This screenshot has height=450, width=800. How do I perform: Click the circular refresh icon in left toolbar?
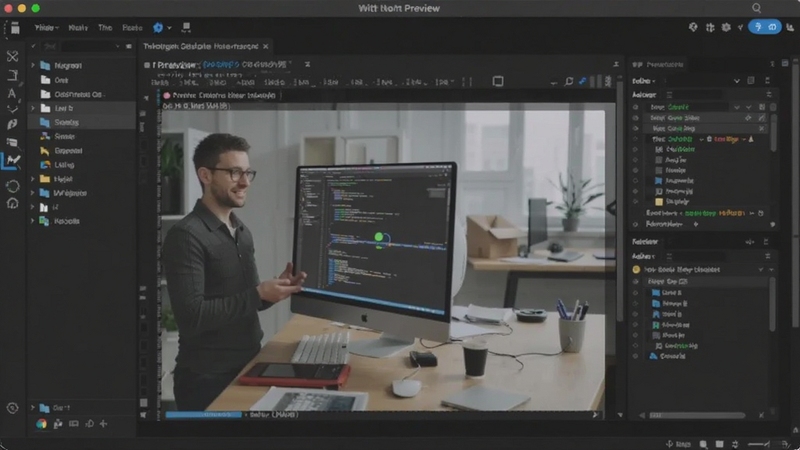tap(12, 186)
